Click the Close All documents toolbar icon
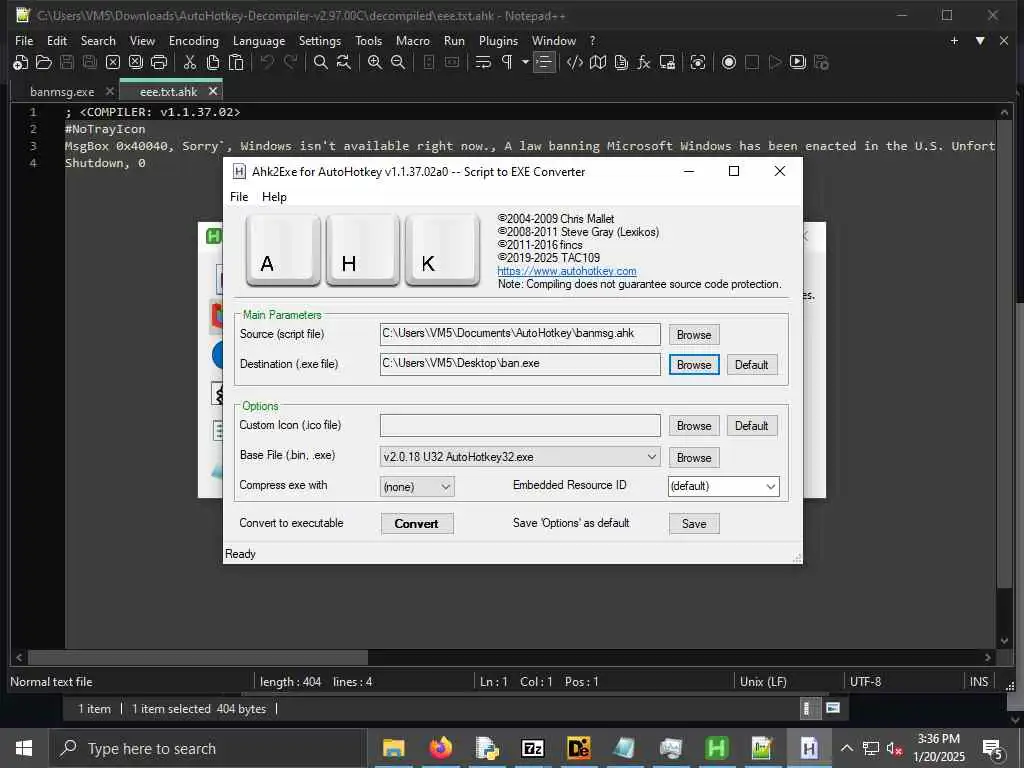Image resolution: width=1024 pixels, height=768 pixels. [136, 63]
